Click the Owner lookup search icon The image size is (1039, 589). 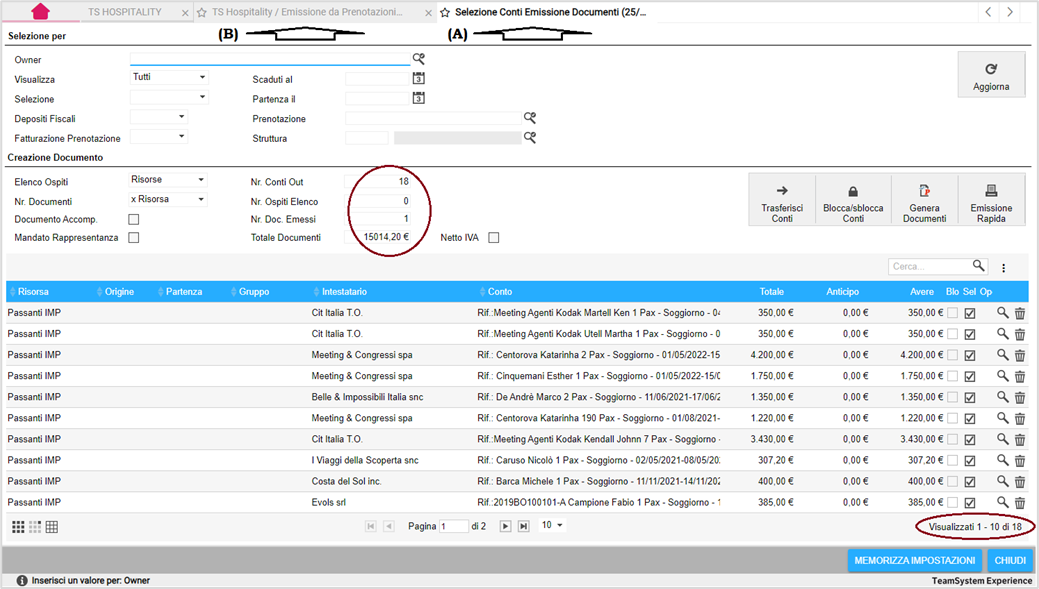[x=419, y=59]
